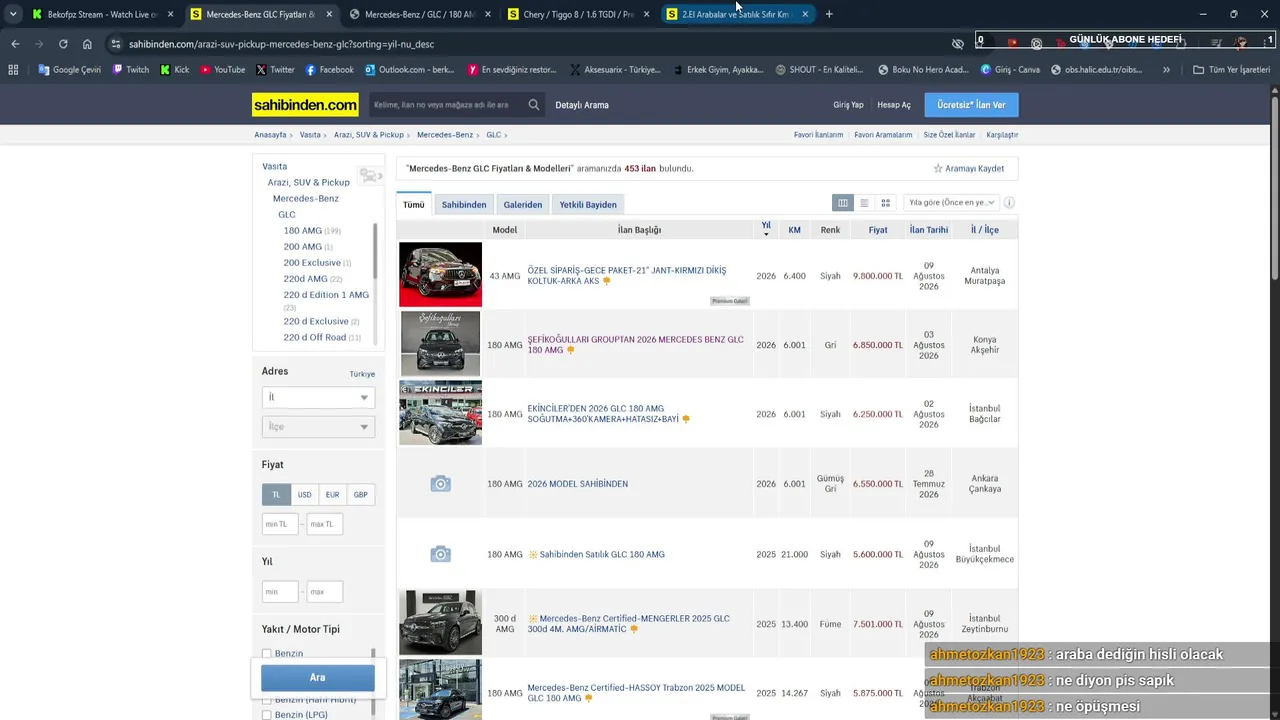Tick the Benzin fuel checkbox
This screenshot has height=720, width=1280.
267,654
